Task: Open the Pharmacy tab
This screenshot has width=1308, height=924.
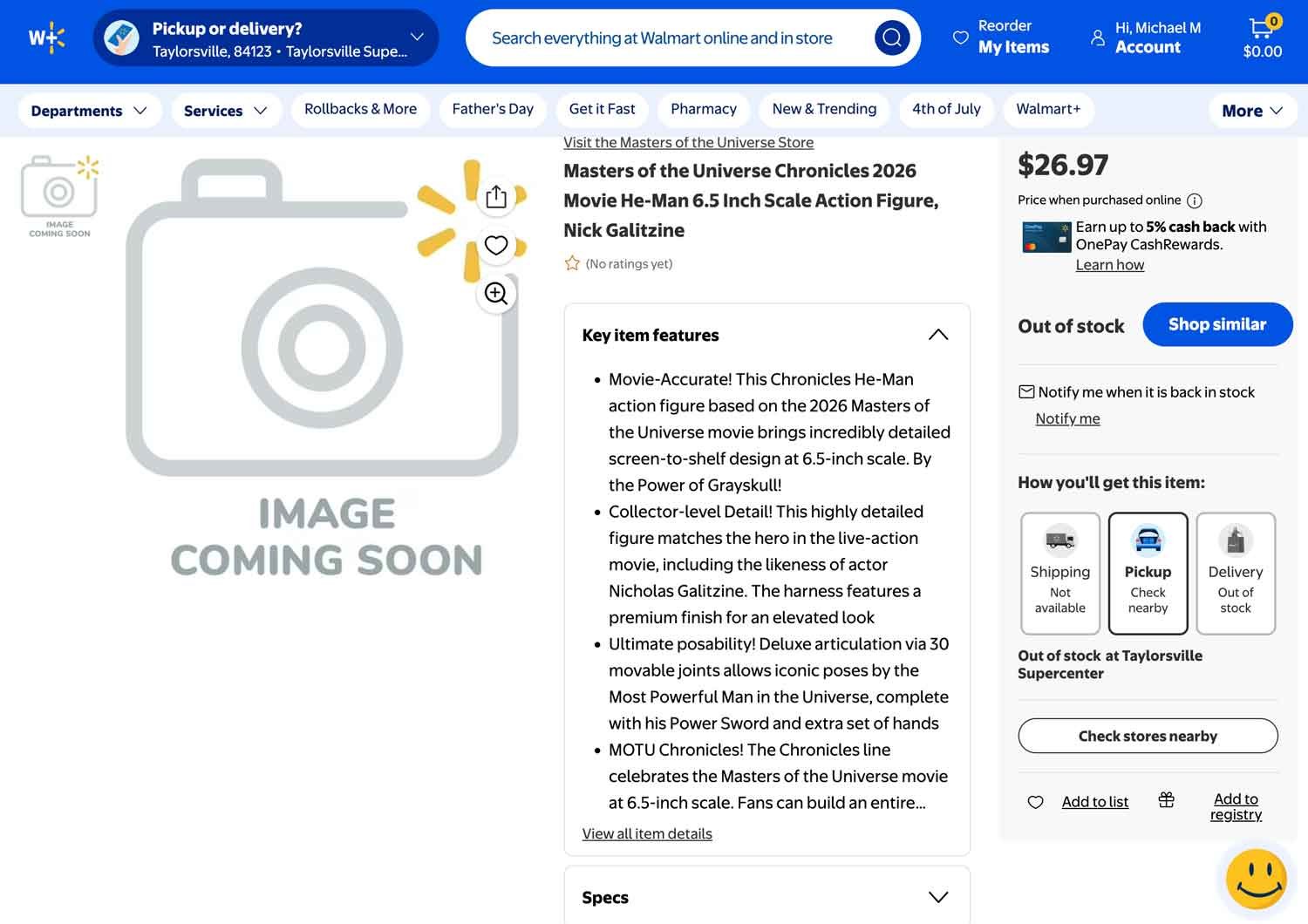Action: click(x=704, y=109)
